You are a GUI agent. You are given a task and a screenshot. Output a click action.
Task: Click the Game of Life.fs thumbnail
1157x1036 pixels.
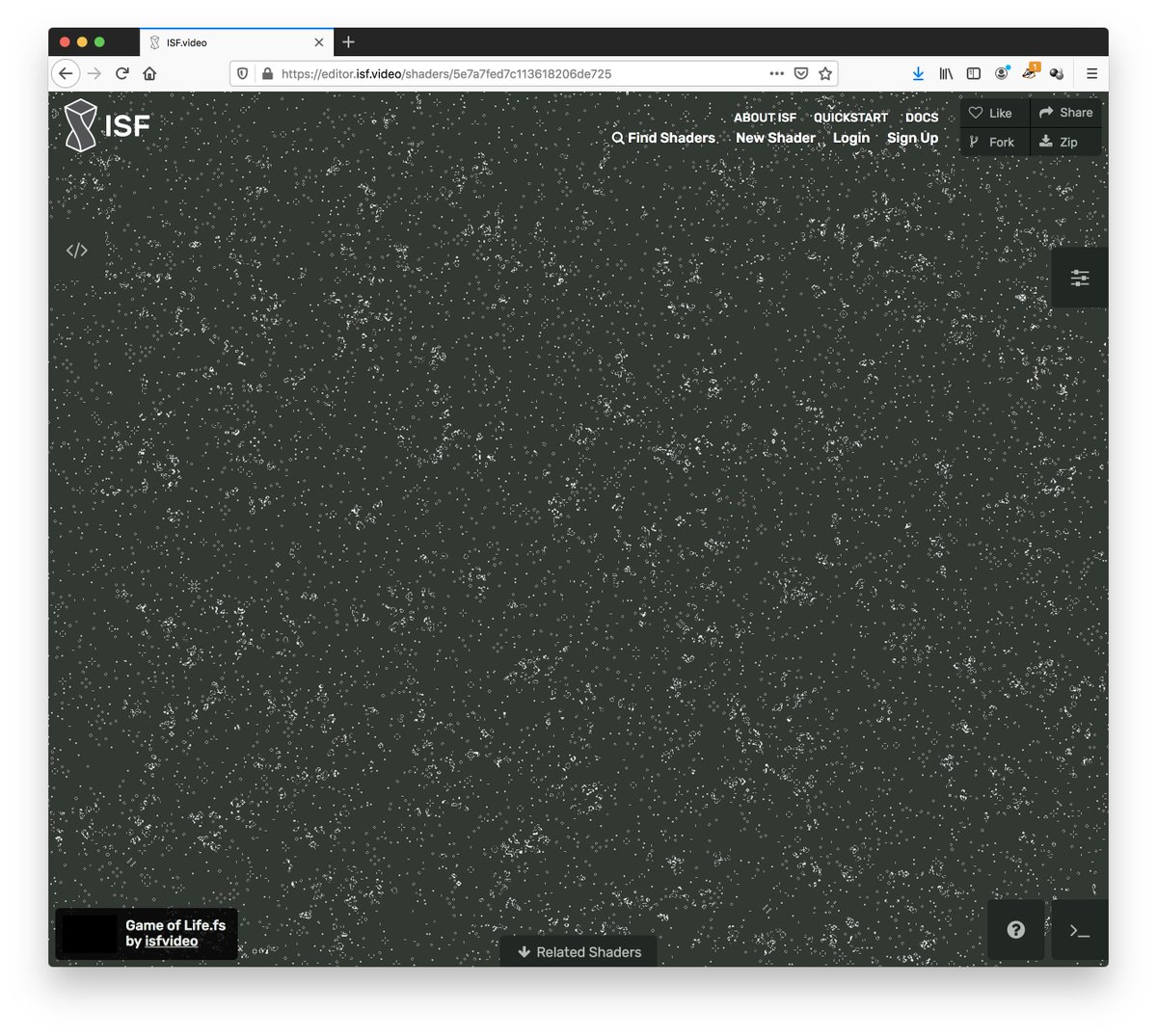tap(90, 934)
